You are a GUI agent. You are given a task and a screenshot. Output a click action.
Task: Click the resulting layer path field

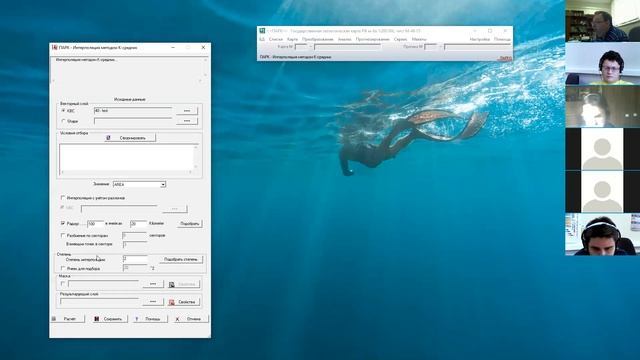tap(100, 302)
